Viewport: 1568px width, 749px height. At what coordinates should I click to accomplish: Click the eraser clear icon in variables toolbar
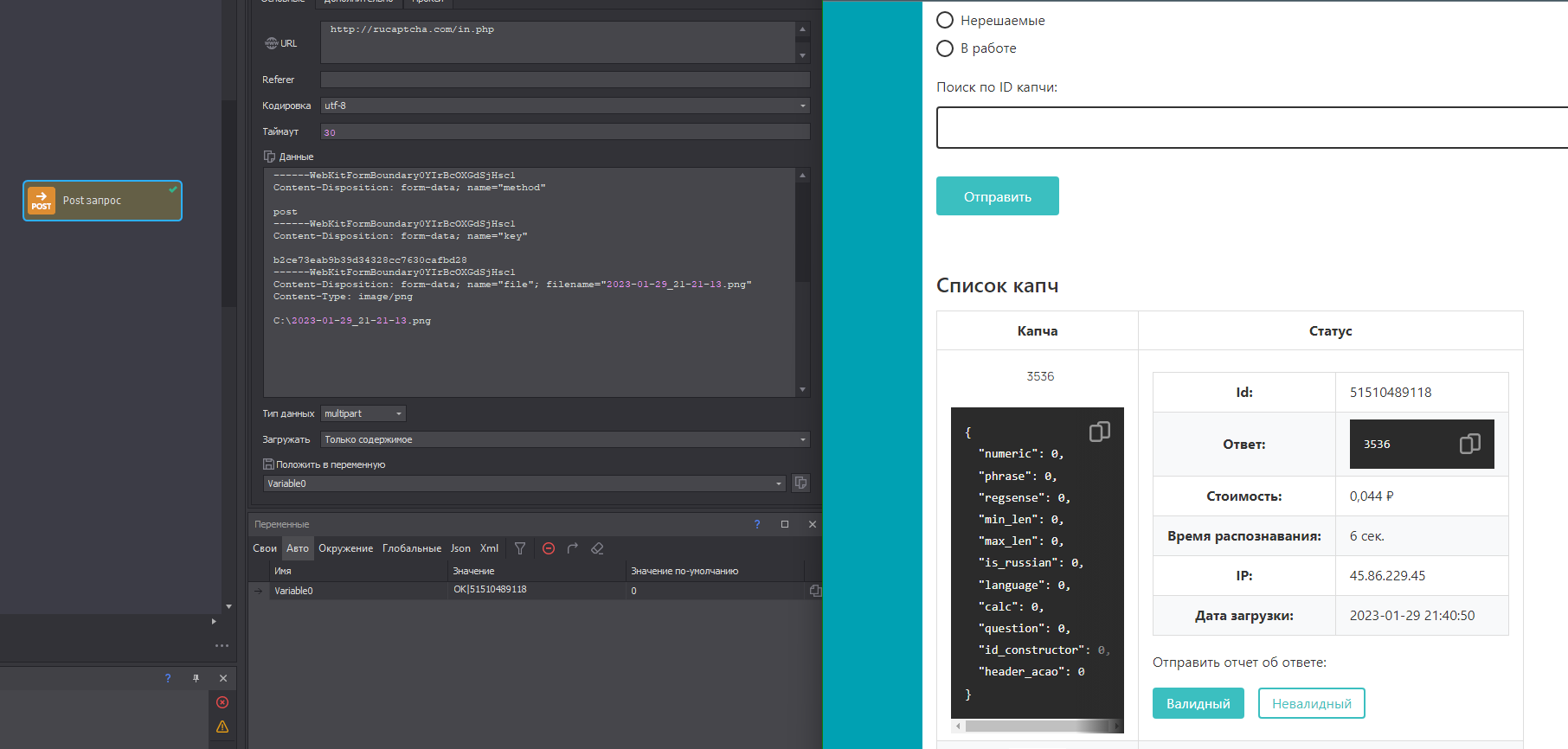click(x=597, y=548)
